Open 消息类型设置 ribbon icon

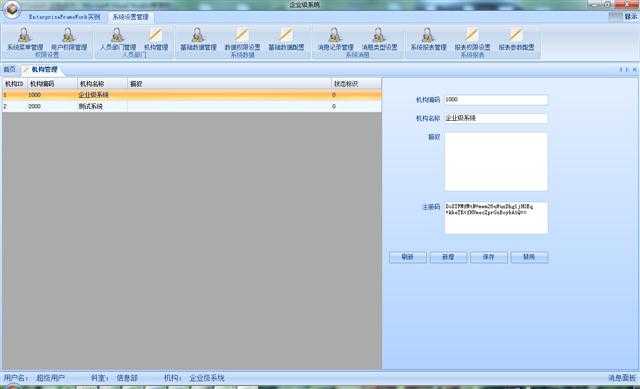(x=380, y=39)
